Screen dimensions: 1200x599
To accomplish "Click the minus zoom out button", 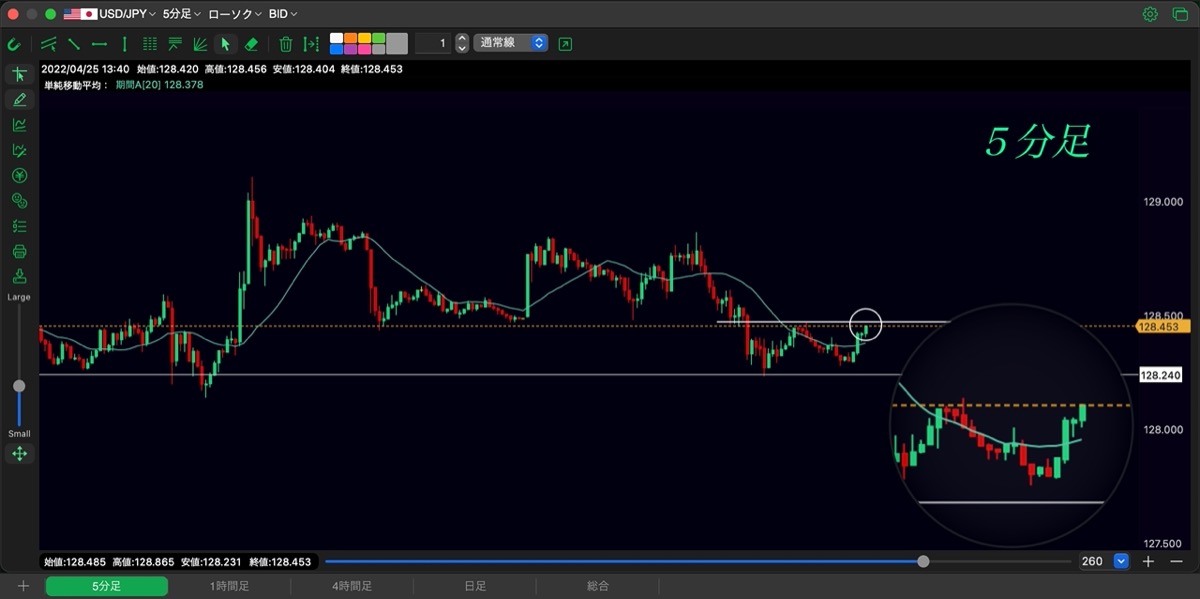I will (x=1174, y=562).
